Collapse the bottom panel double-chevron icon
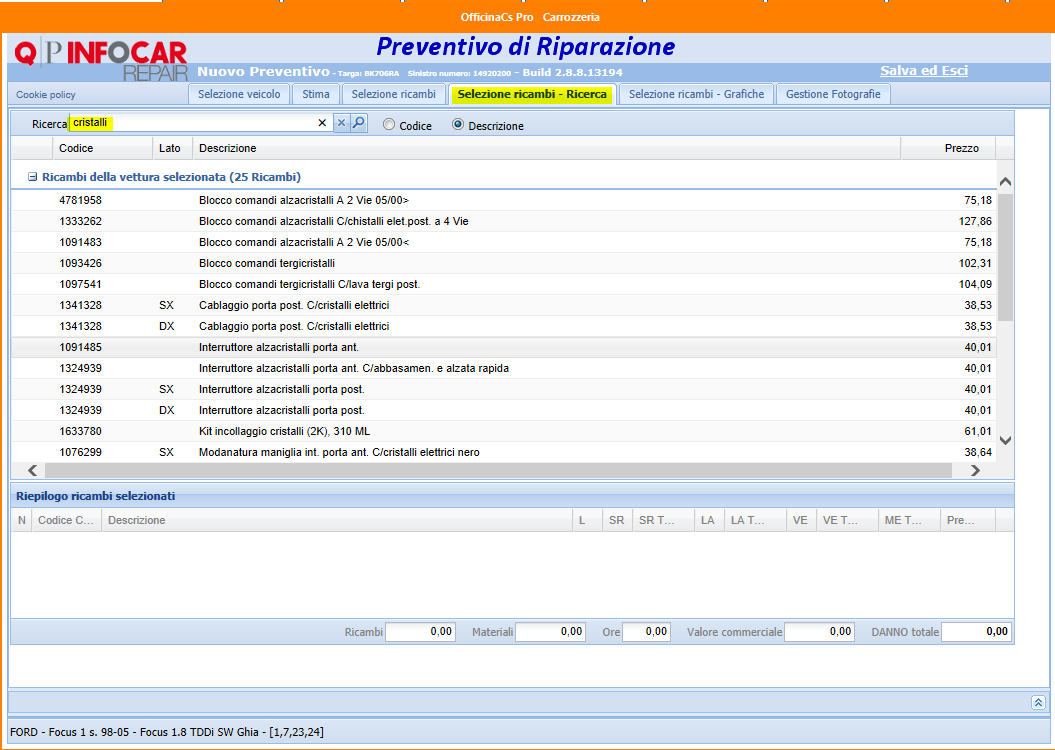1055x750 pixels. (x=1038, y=702)
